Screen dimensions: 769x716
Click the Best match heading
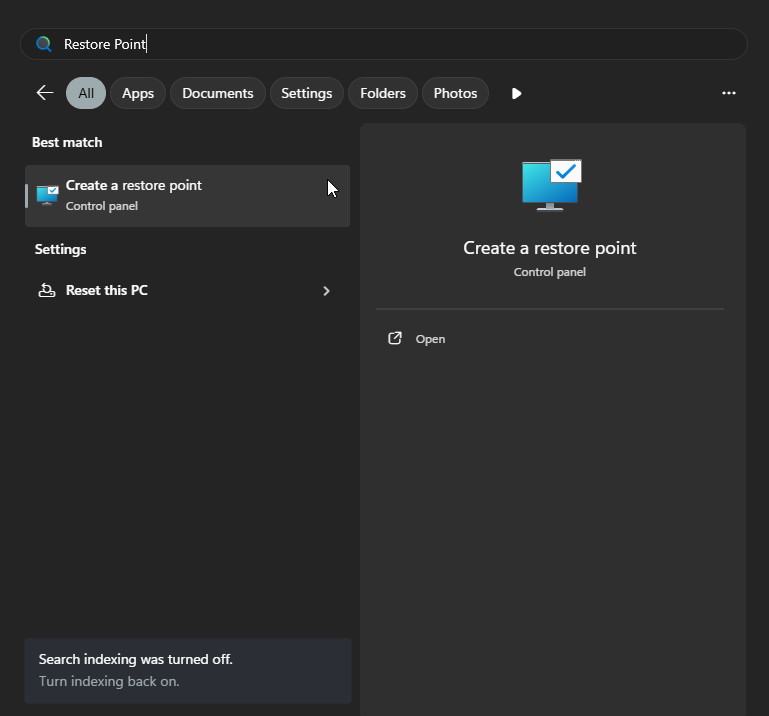coord(67,142)
